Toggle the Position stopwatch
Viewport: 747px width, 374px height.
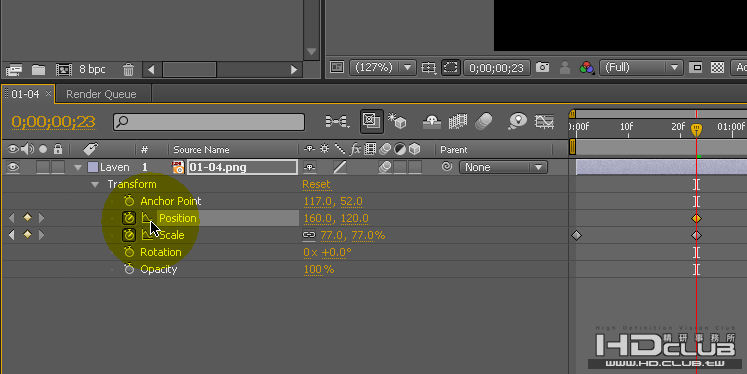pos(129,218)
